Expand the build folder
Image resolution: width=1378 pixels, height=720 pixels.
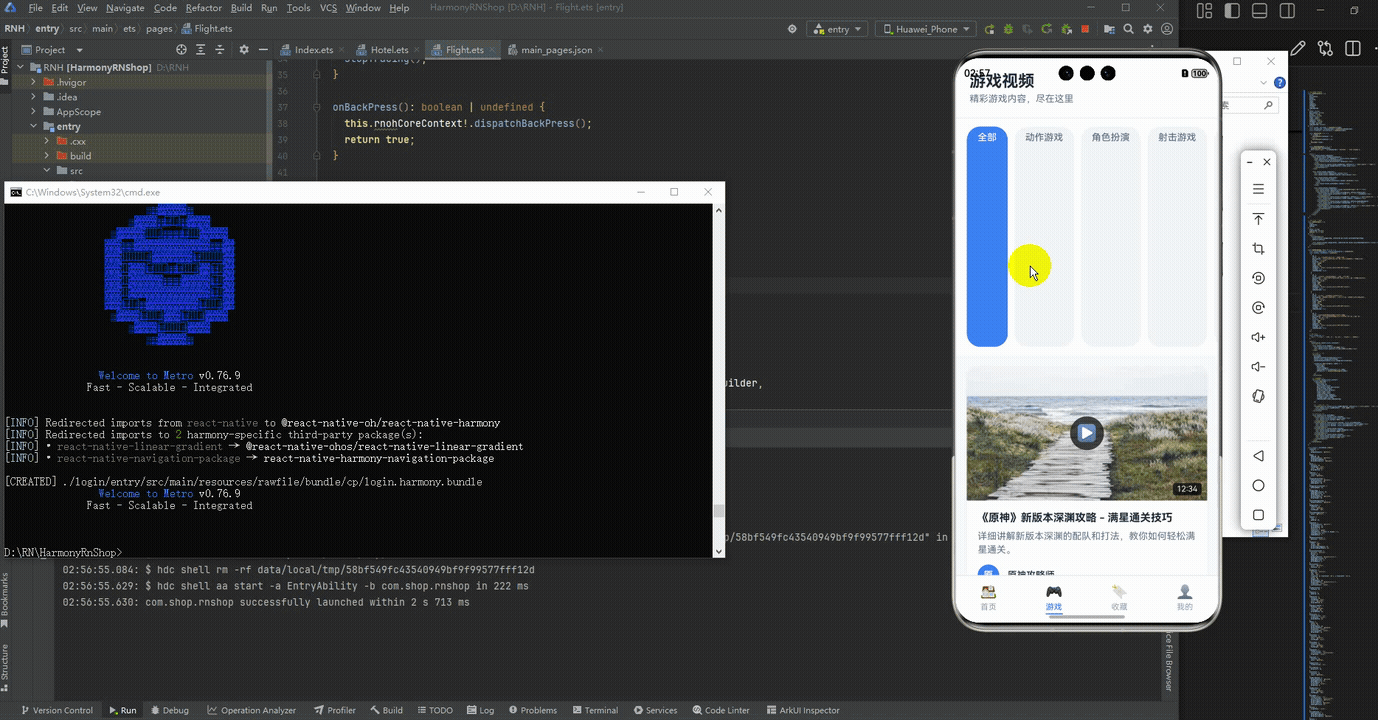(47, 156)
